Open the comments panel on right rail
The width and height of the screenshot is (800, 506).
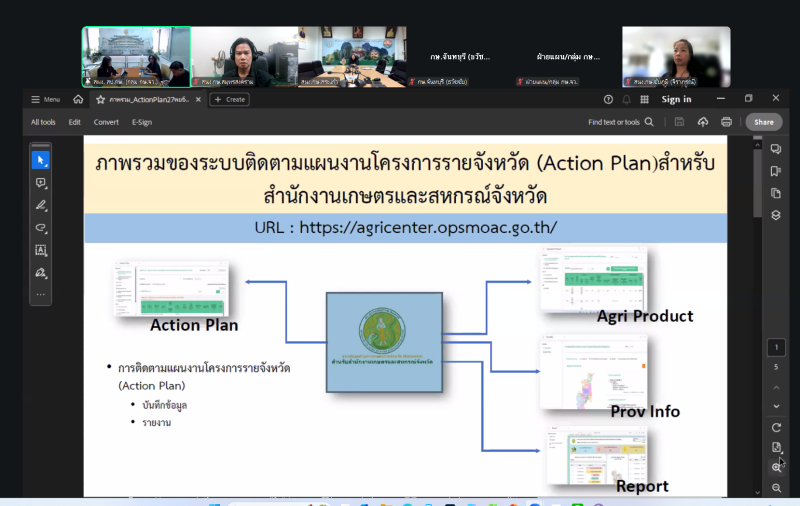(x=776, y=149)
